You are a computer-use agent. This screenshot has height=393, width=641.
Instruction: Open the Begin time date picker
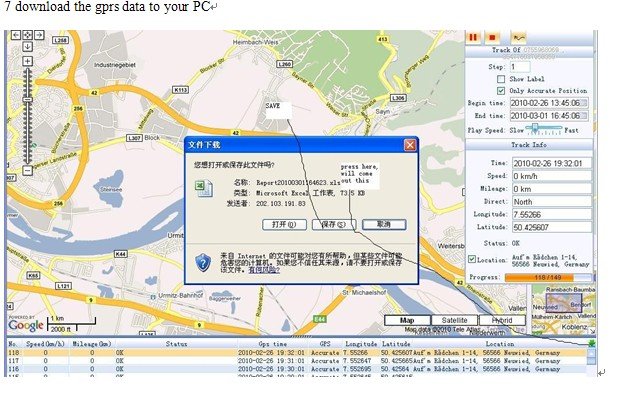click(585, 103)
